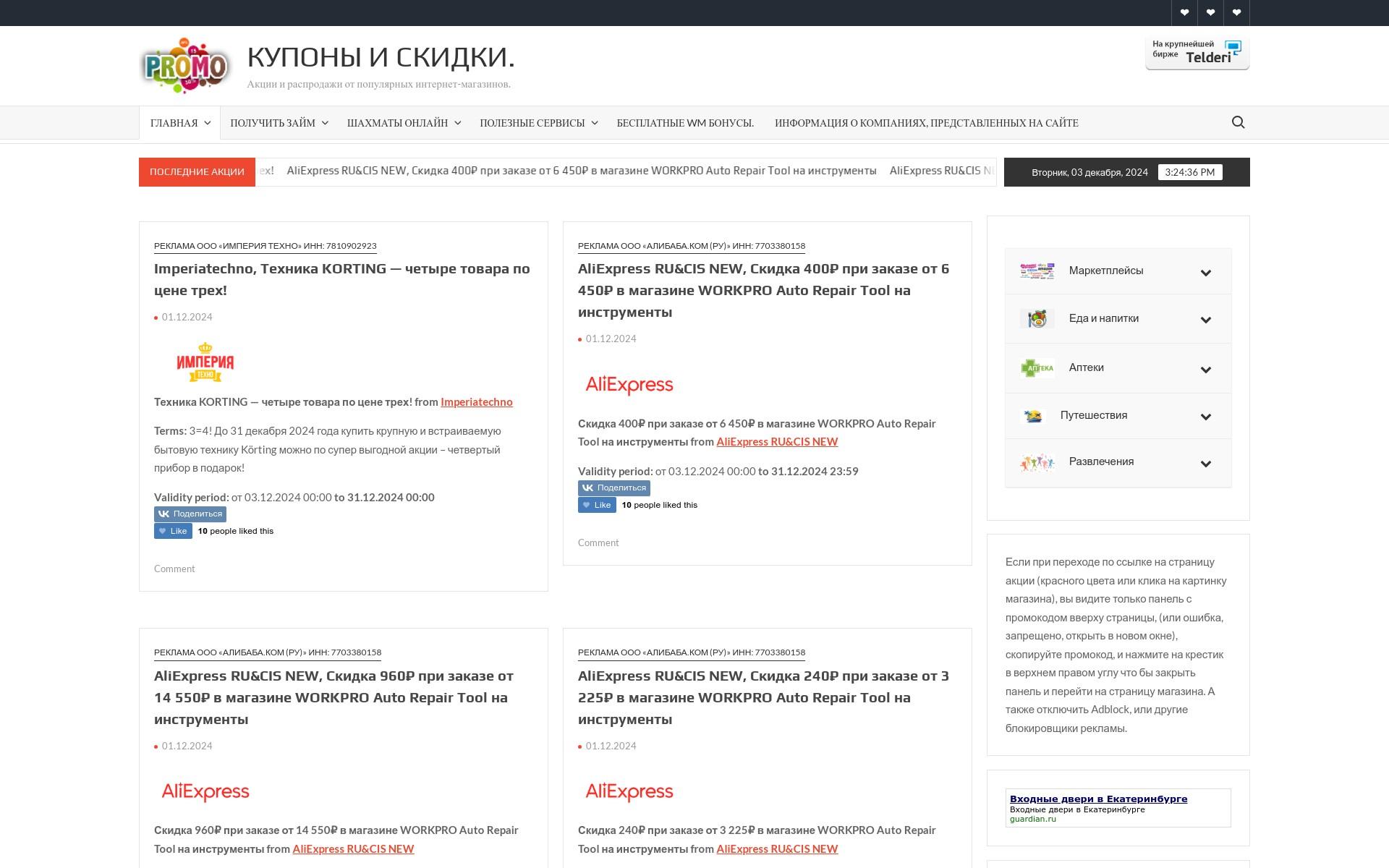
Task: Click the AliExpress logo in 400₽ discount post
Action: (629, 384)
